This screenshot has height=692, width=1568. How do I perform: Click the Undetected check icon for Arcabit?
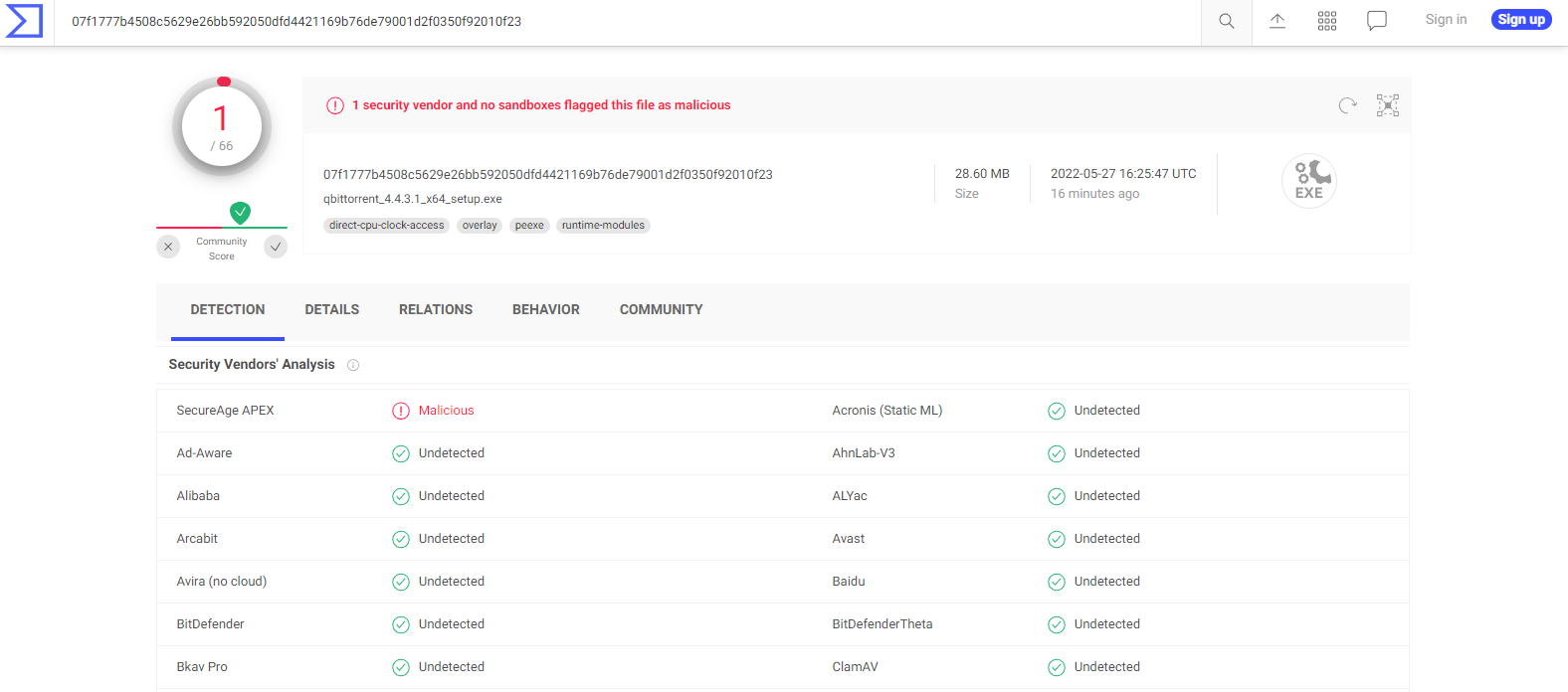point(401,539)
